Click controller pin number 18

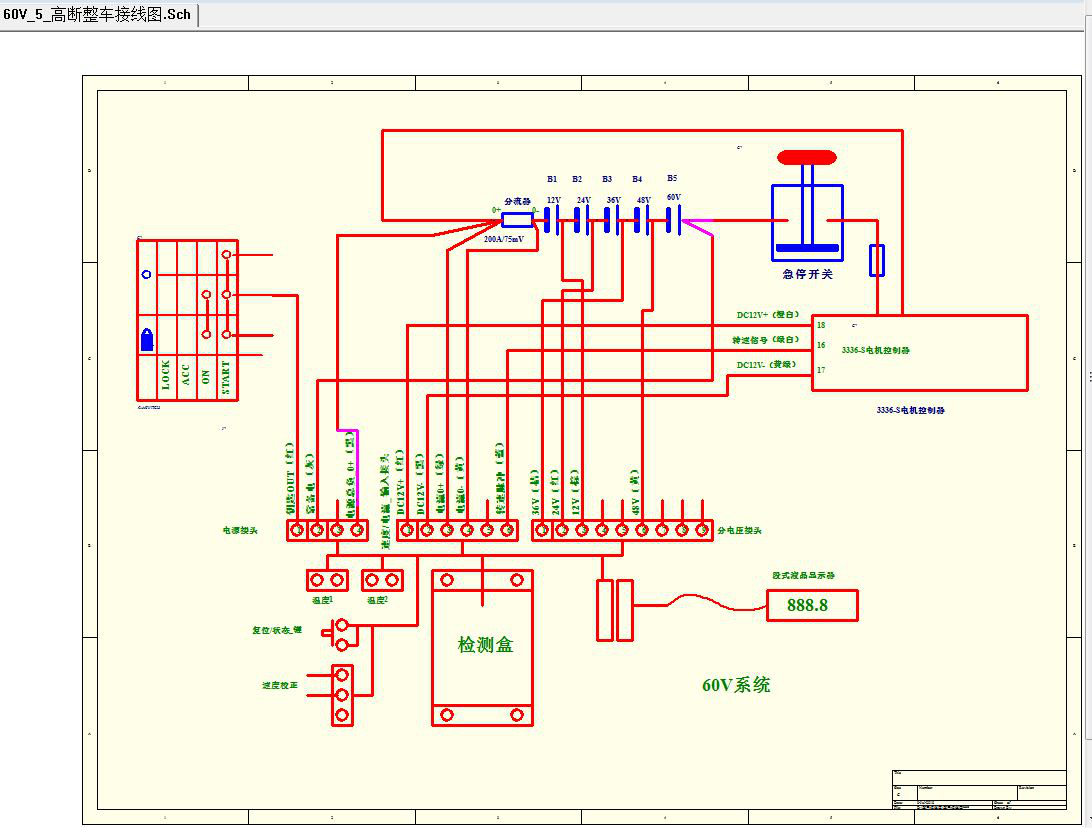[821, 325]
